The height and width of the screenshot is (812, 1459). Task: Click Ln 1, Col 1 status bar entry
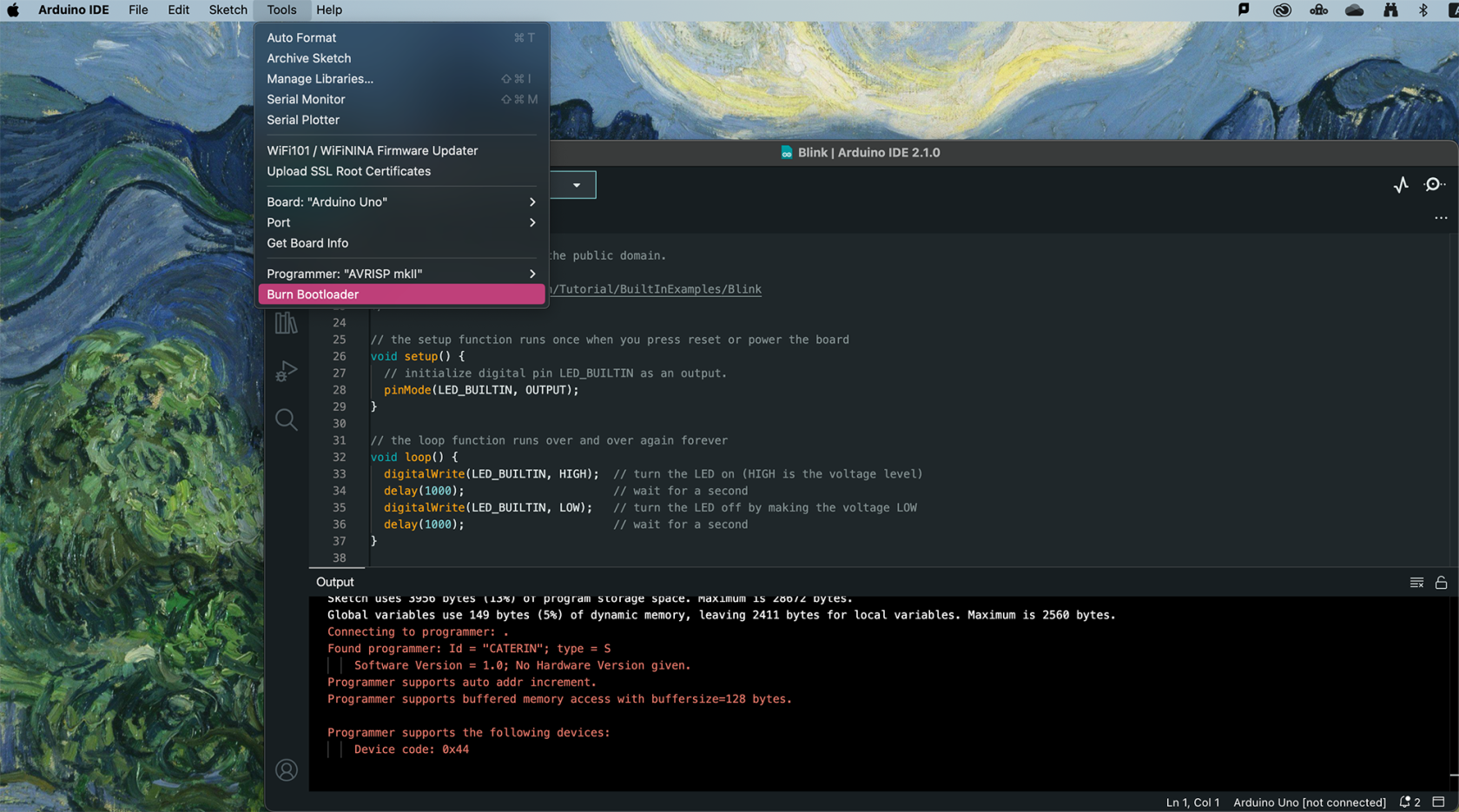(1192, 802)
